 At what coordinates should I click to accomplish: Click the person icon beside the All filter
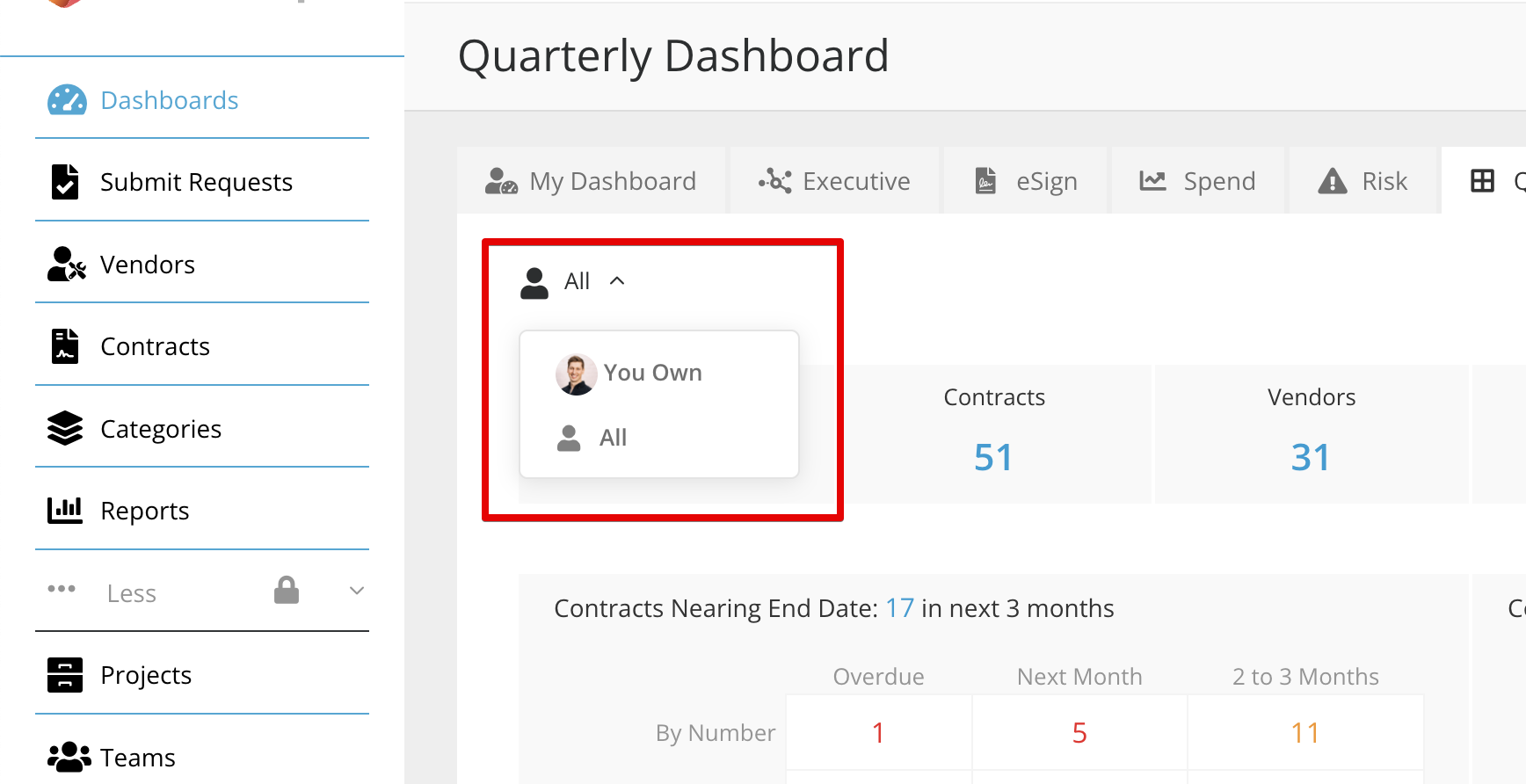tap(534, 281)
